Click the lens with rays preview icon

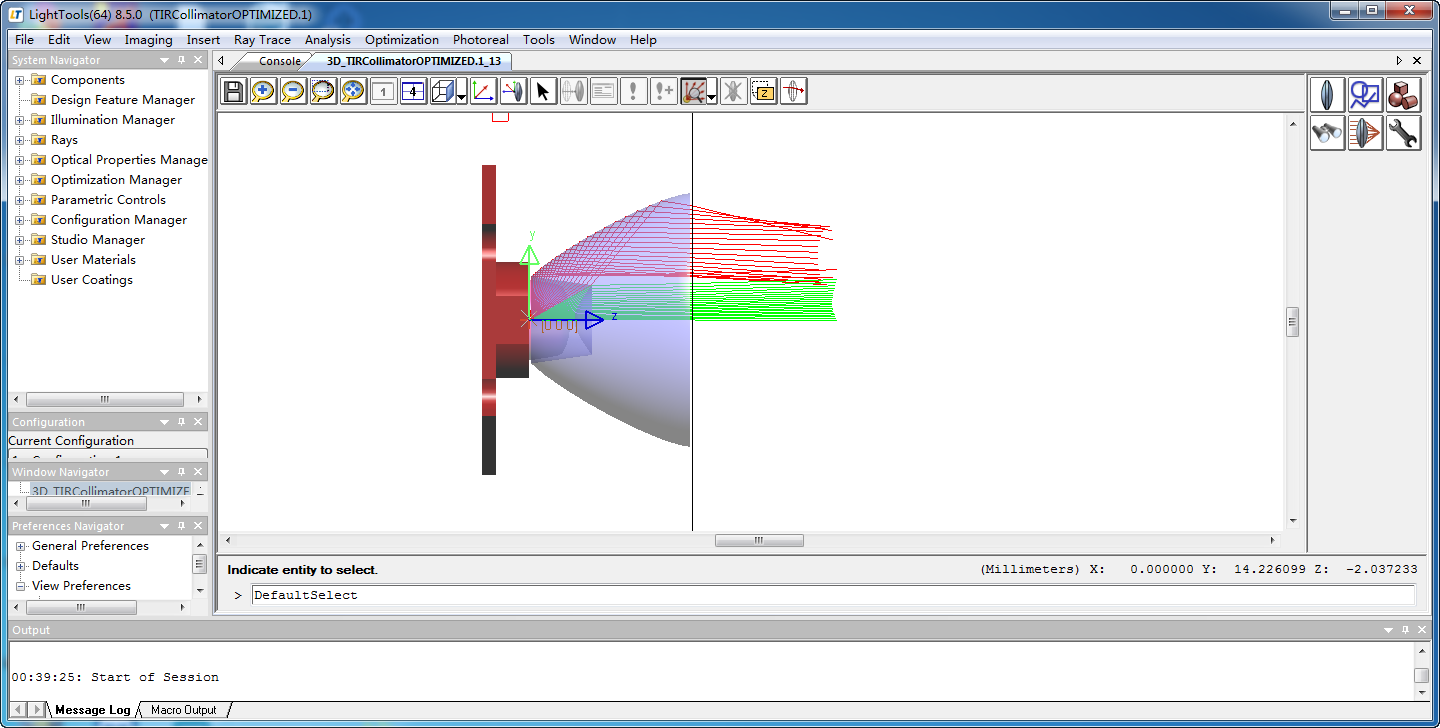coord(512,92)
